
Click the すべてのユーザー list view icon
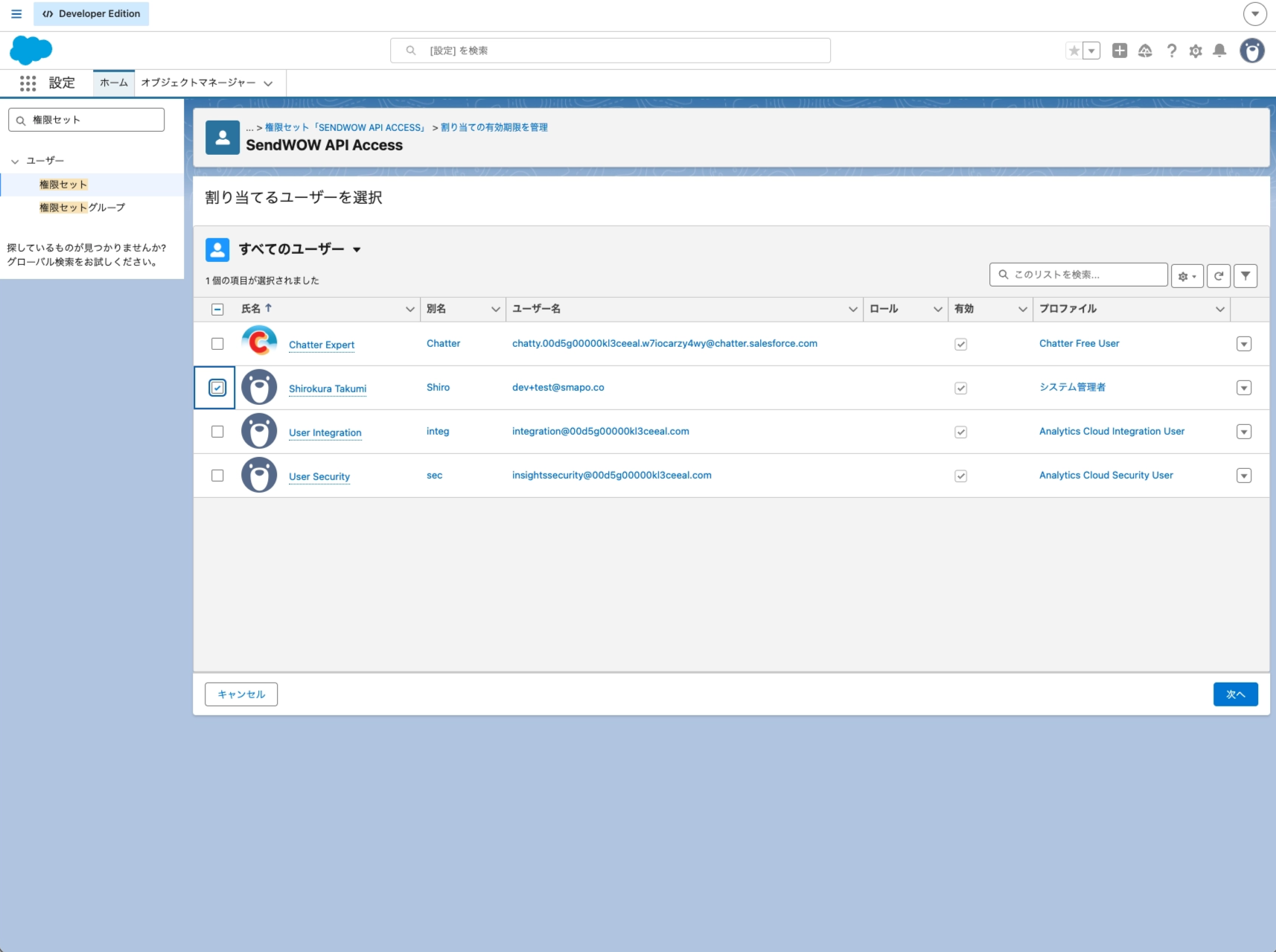point(217,249)
